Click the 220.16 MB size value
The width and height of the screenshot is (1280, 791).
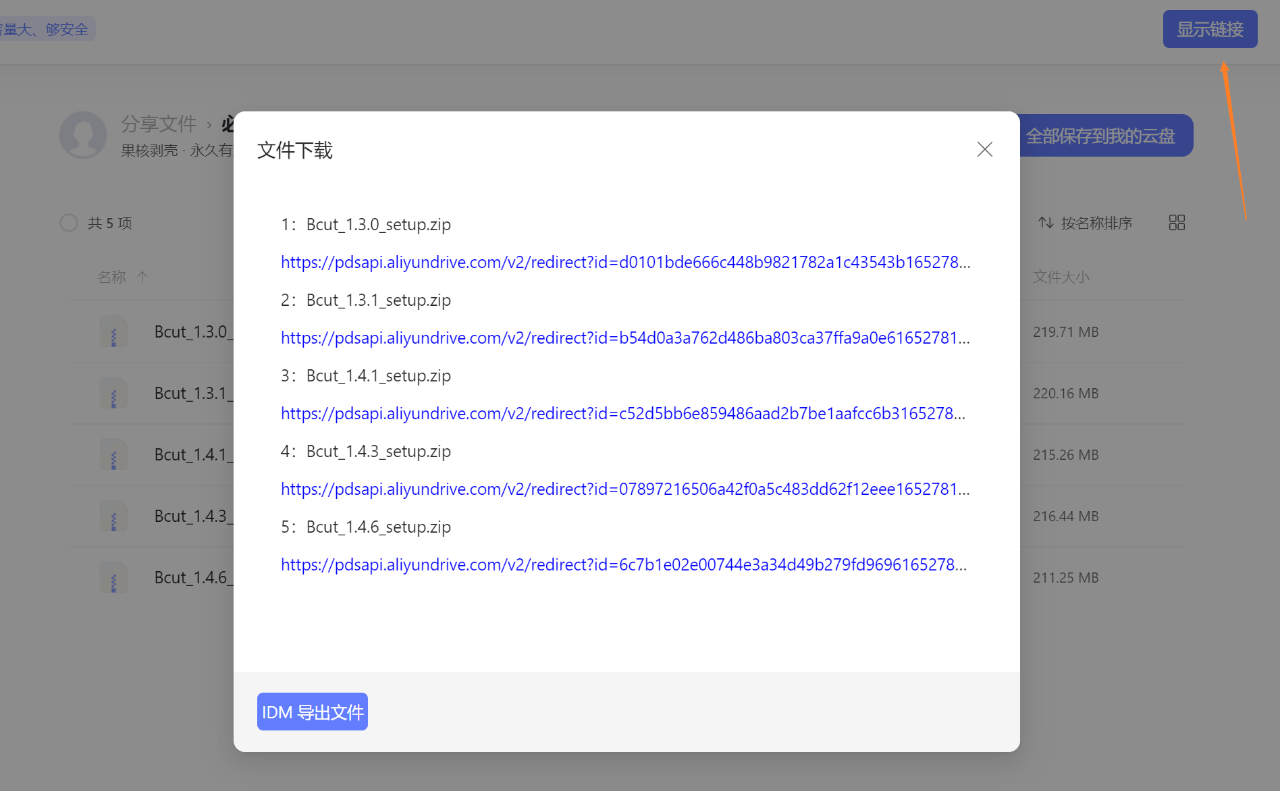coord(1066,393)
